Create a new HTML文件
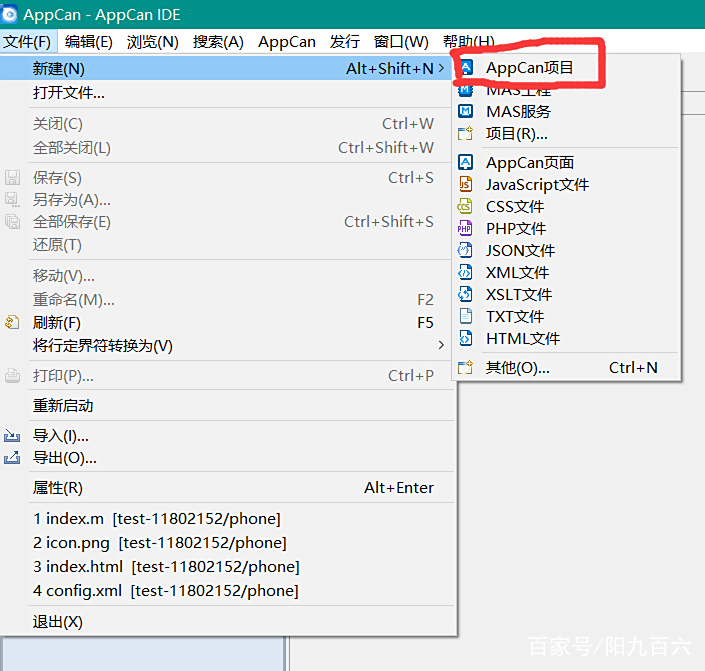This screenshot has width=705, height=671. (567, 339)
